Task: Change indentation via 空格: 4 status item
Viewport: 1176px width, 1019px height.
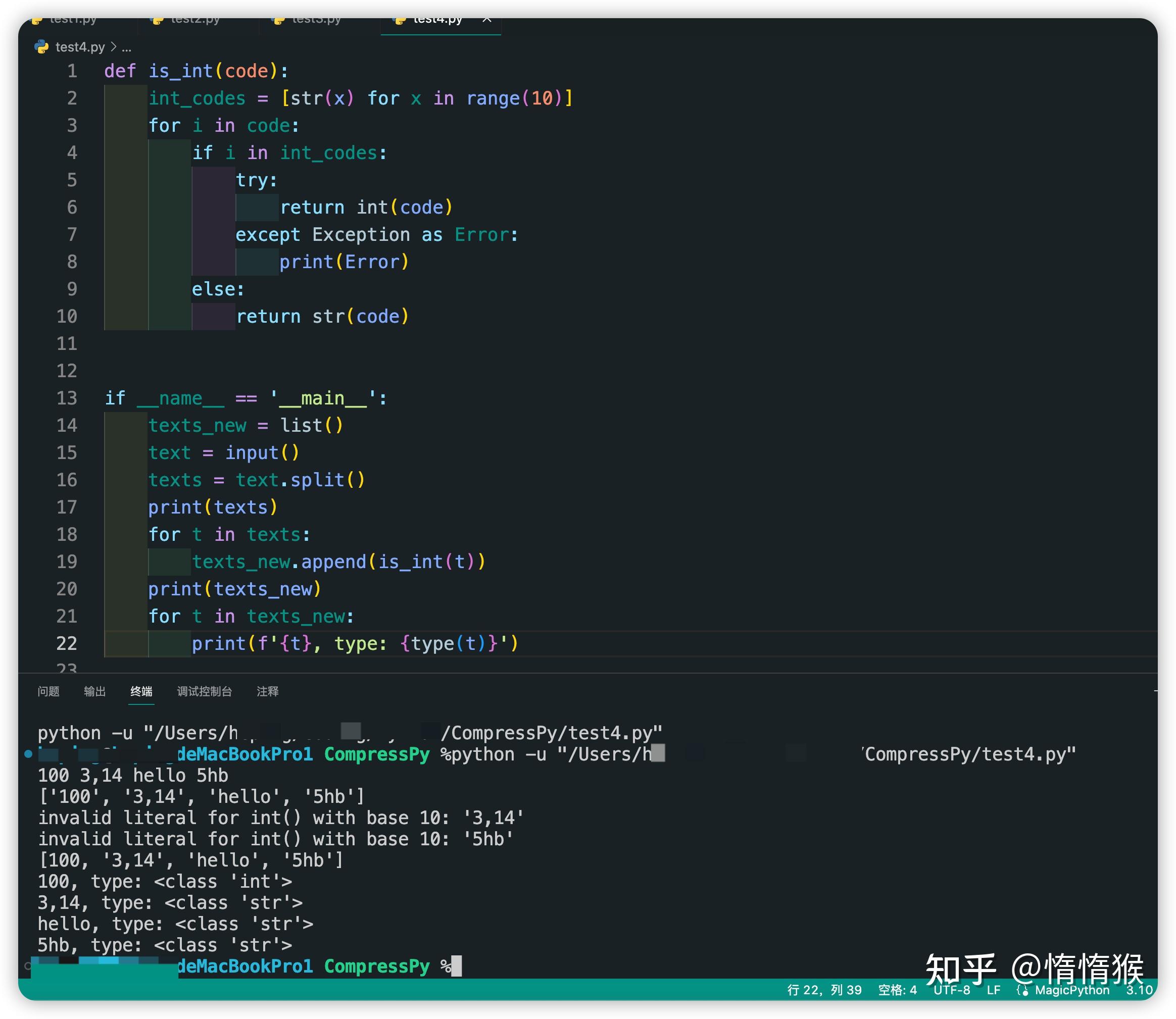Action: [897, 990]
